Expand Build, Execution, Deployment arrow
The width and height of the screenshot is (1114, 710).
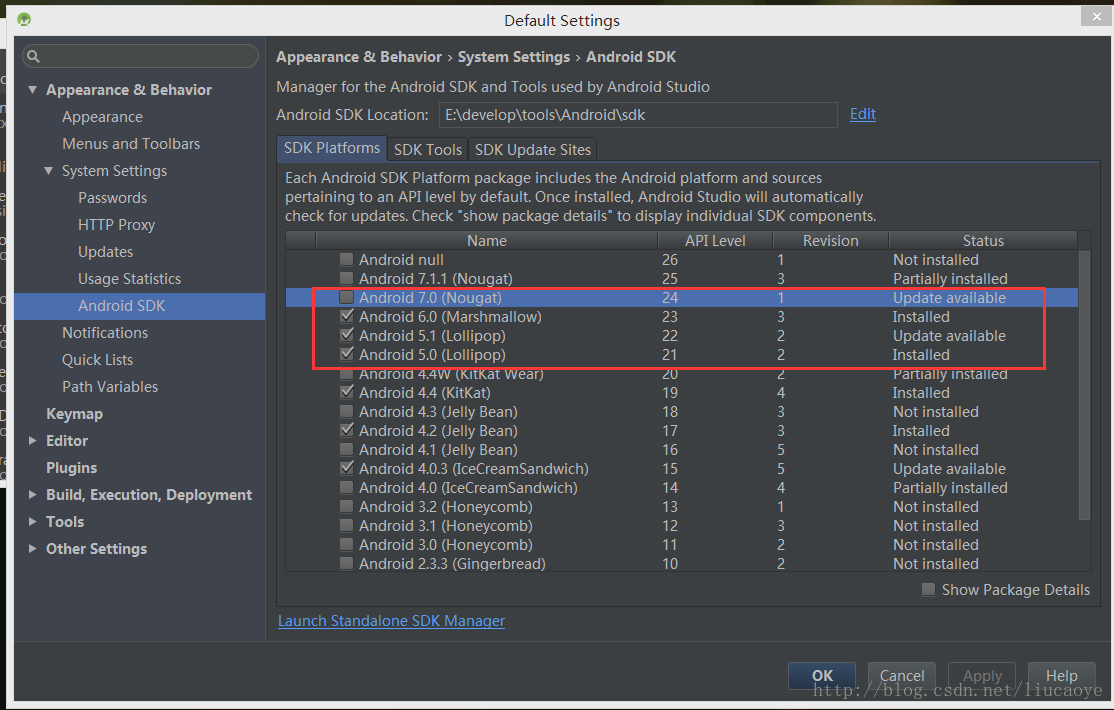[x=33, y=495]
